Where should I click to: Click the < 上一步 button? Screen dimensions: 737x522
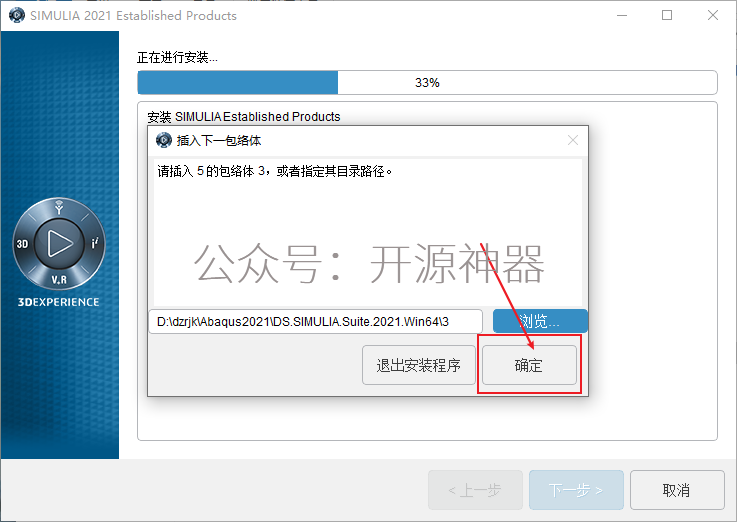coord(475,490)
